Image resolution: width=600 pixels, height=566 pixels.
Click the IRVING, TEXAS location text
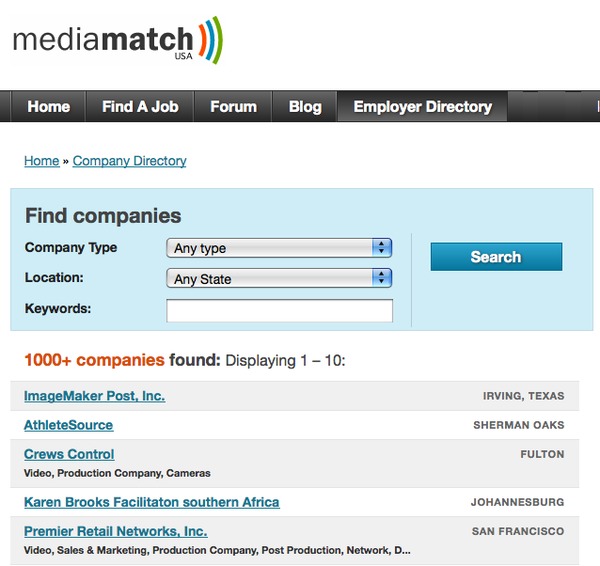click(523, 396)
